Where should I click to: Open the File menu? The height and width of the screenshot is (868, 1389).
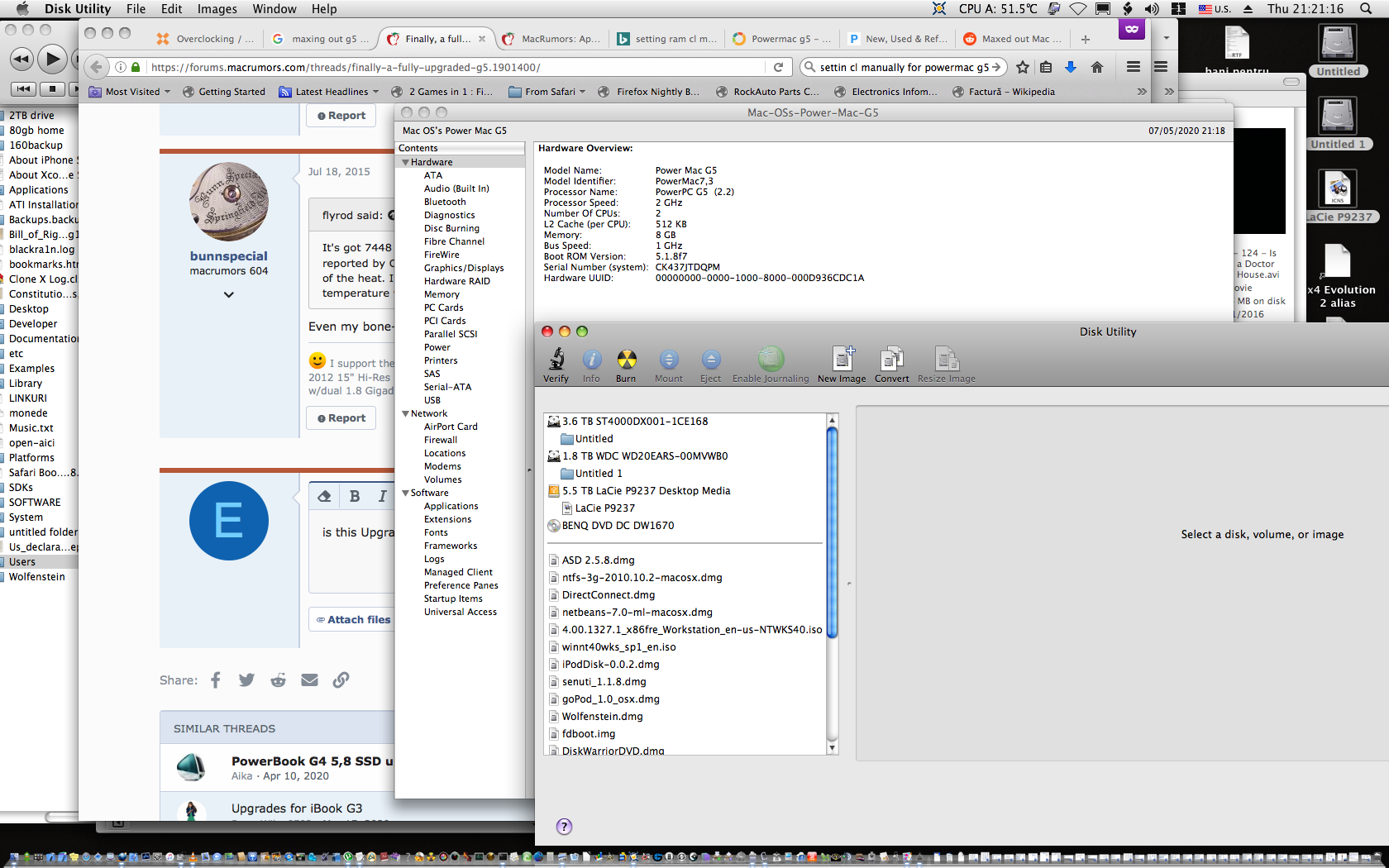point(136,8)
